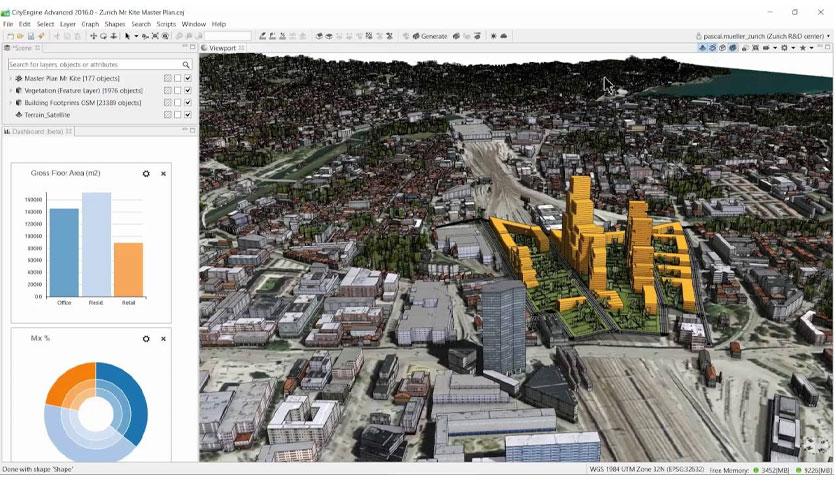Select the arrow Selection tool
836x484 pixels.
pyautogui.click(x=127, y=36)
